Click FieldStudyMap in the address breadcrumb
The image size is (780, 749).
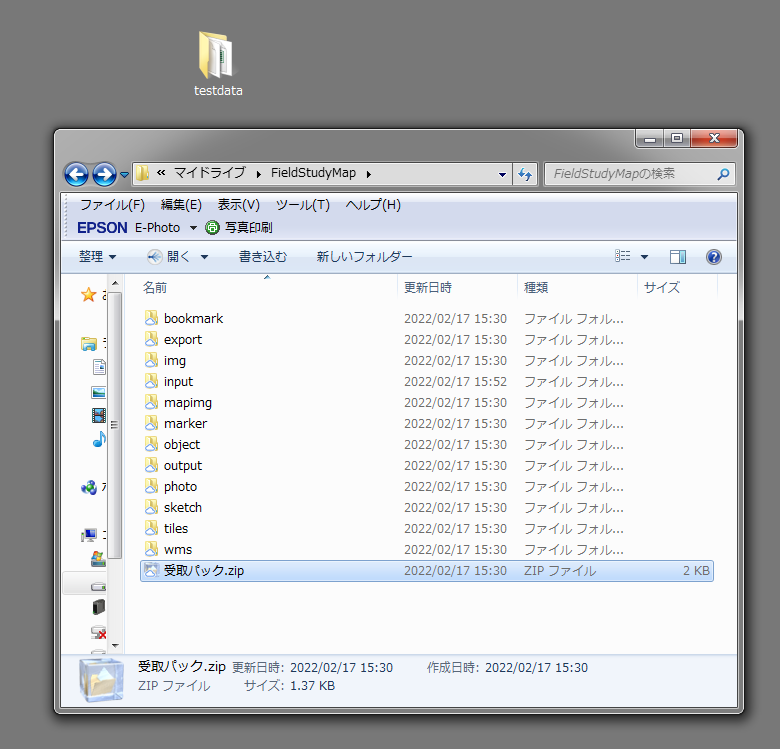pos(313,173)
